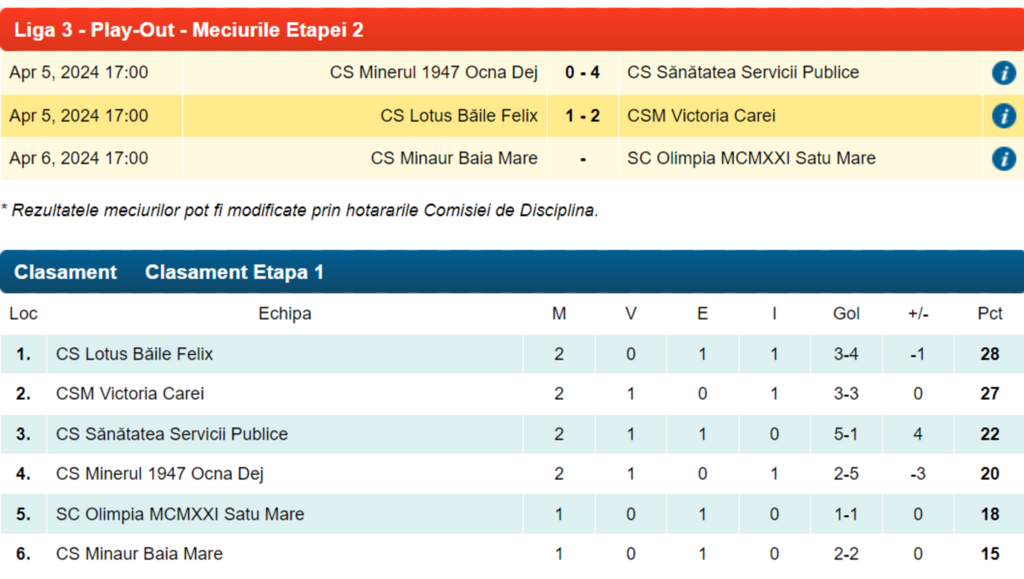Click the Echipa column header
The width and height of the screenshot is (1024, 579).
pos(285,314)
